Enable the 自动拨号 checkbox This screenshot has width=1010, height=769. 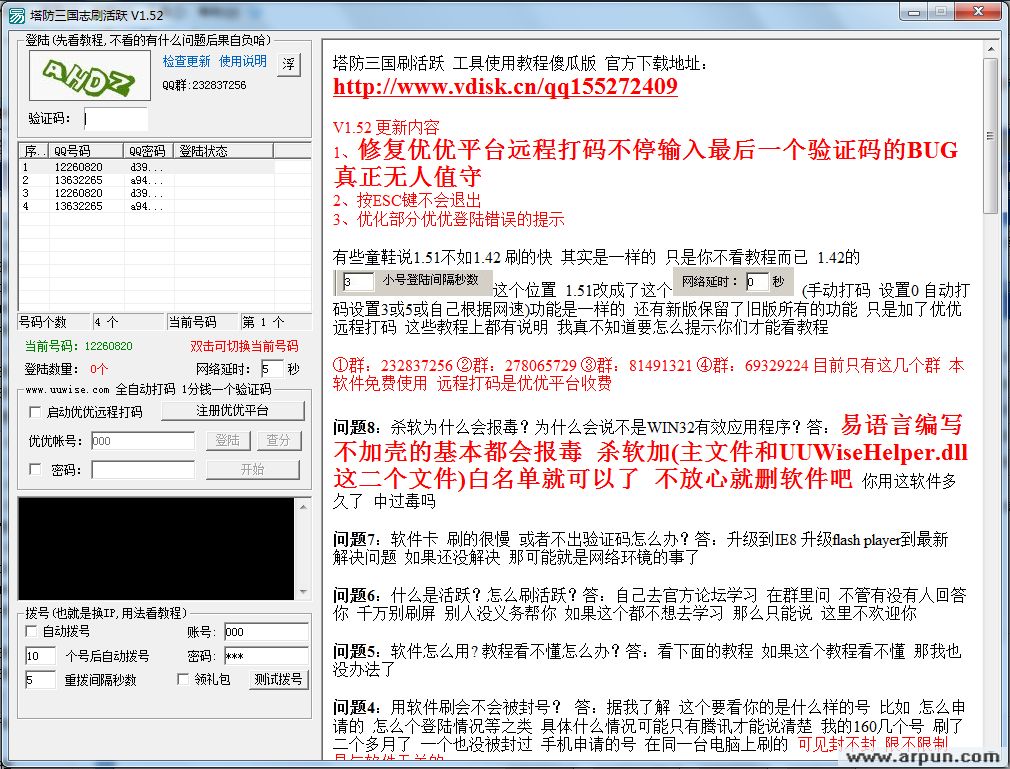(30, 632)
